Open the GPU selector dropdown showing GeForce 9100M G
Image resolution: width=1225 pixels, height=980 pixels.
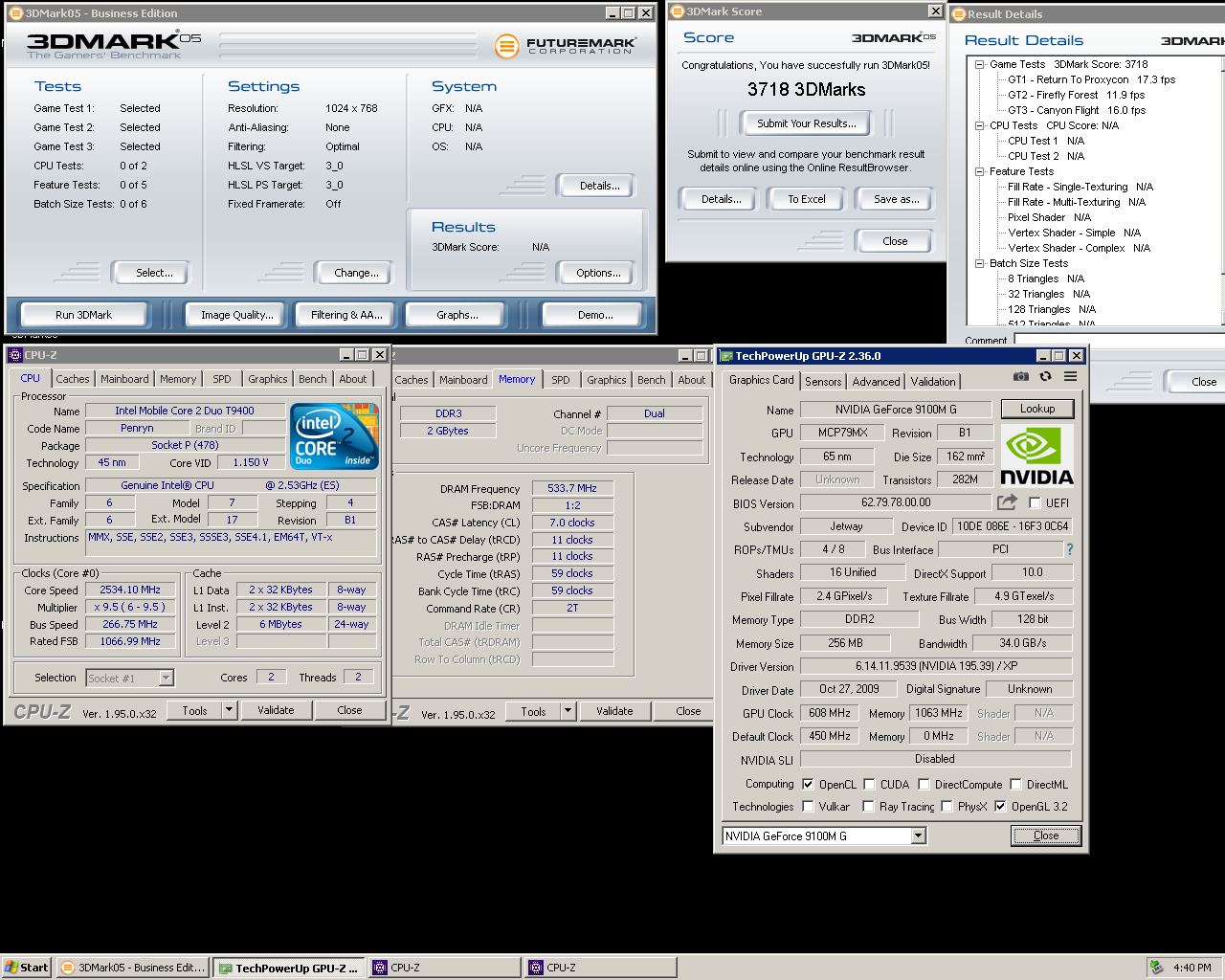click(918, 835)
